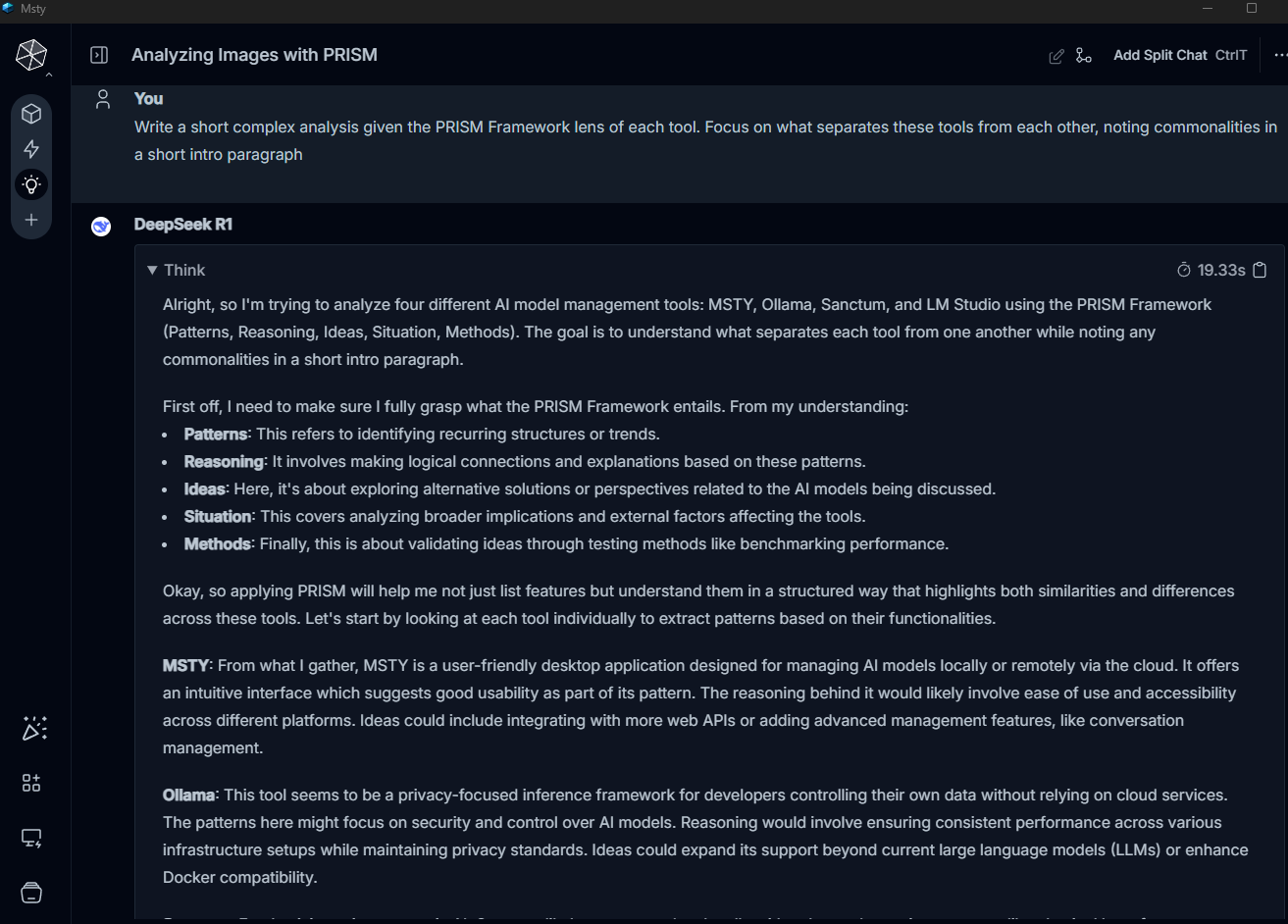This screenshot has height=924, width=1288.
Task: Click the lightning bolt sidebar icon
Action: pos(31,149)
